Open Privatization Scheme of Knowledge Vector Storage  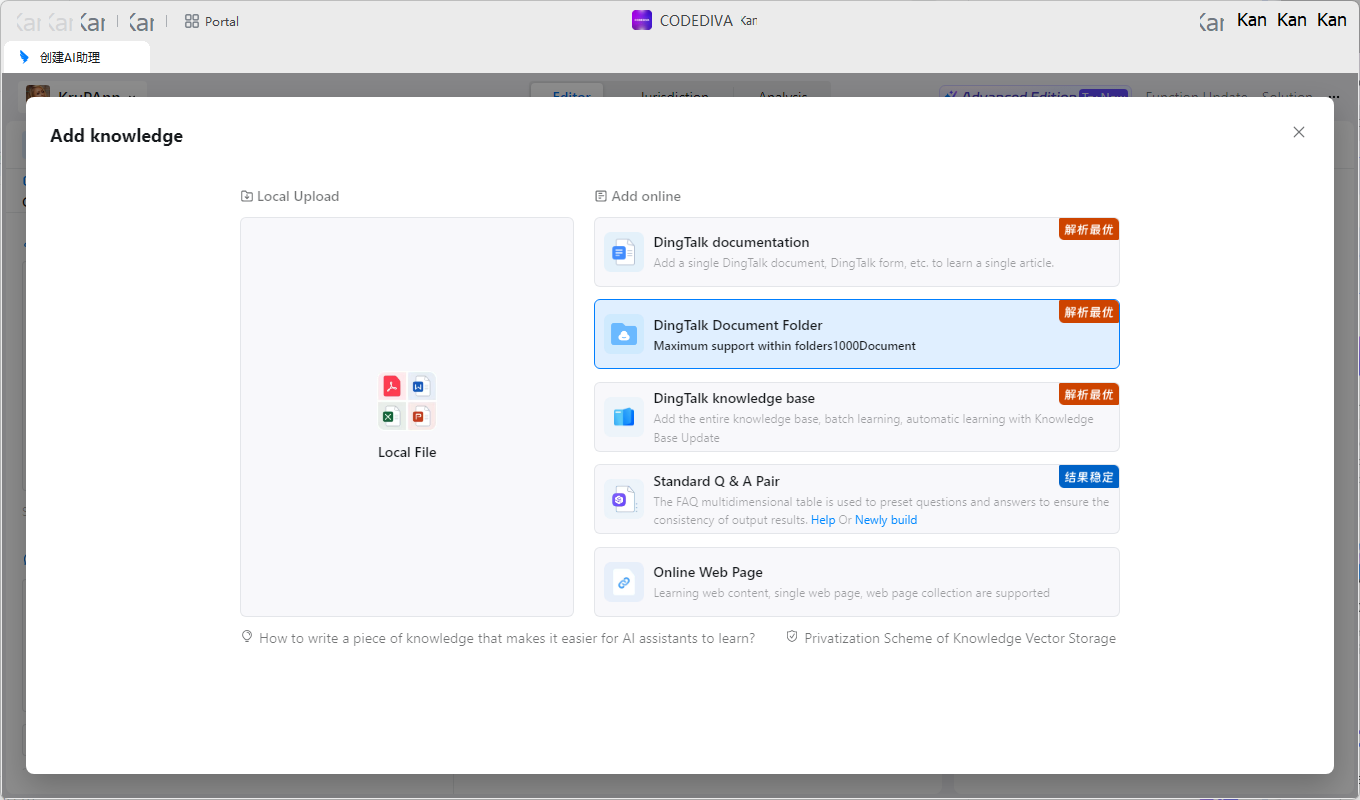[959, 638]
